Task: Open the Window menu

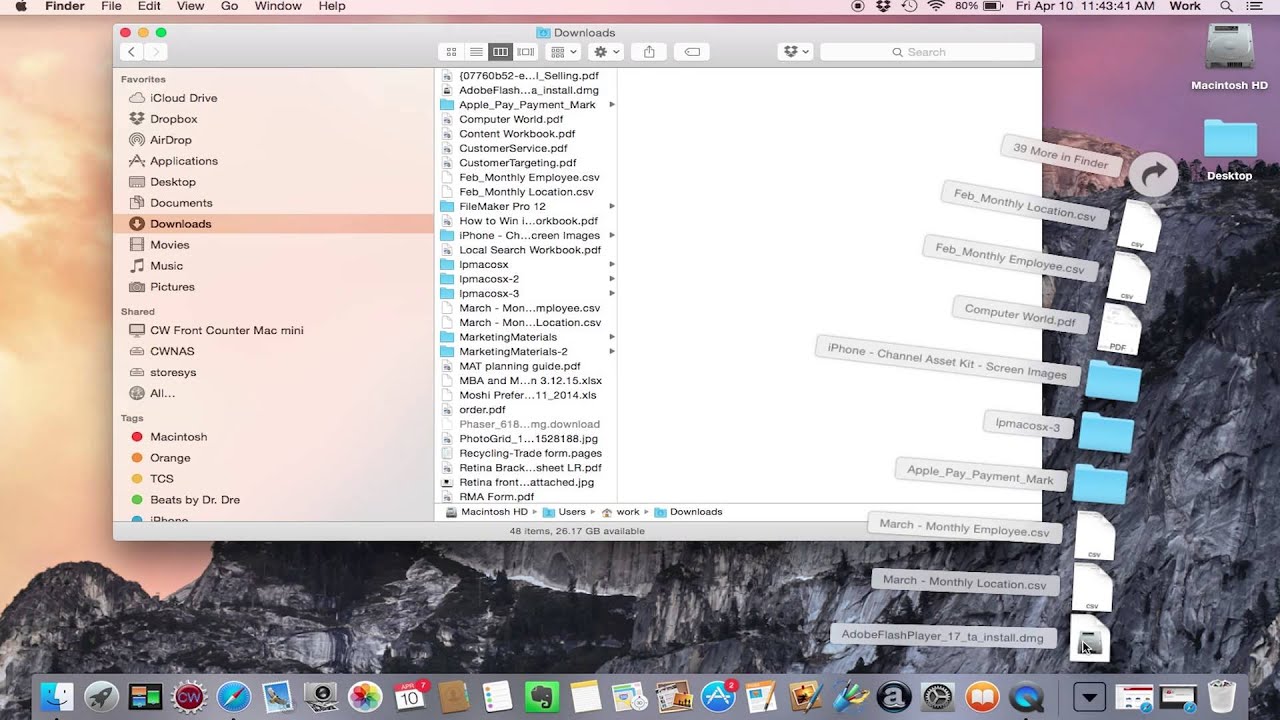Action: tap(278, 7)
